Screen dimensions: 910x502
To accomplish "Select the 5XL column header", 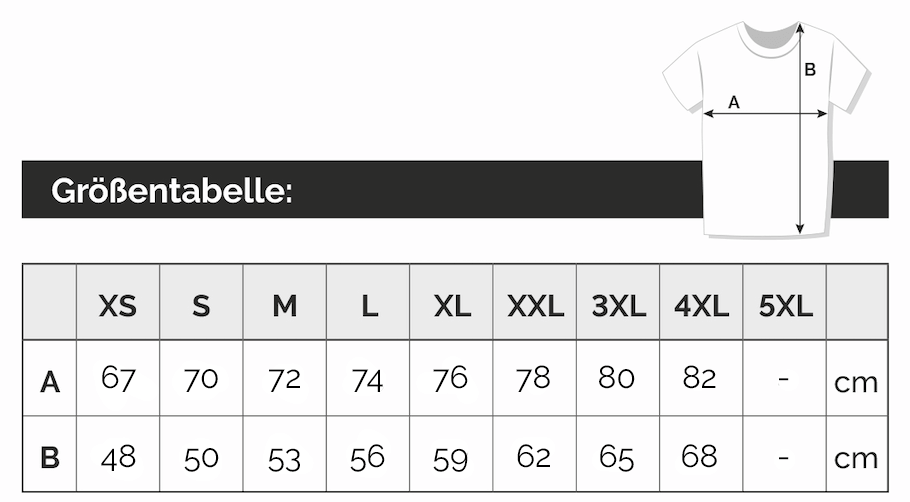I will coord(785,305).
